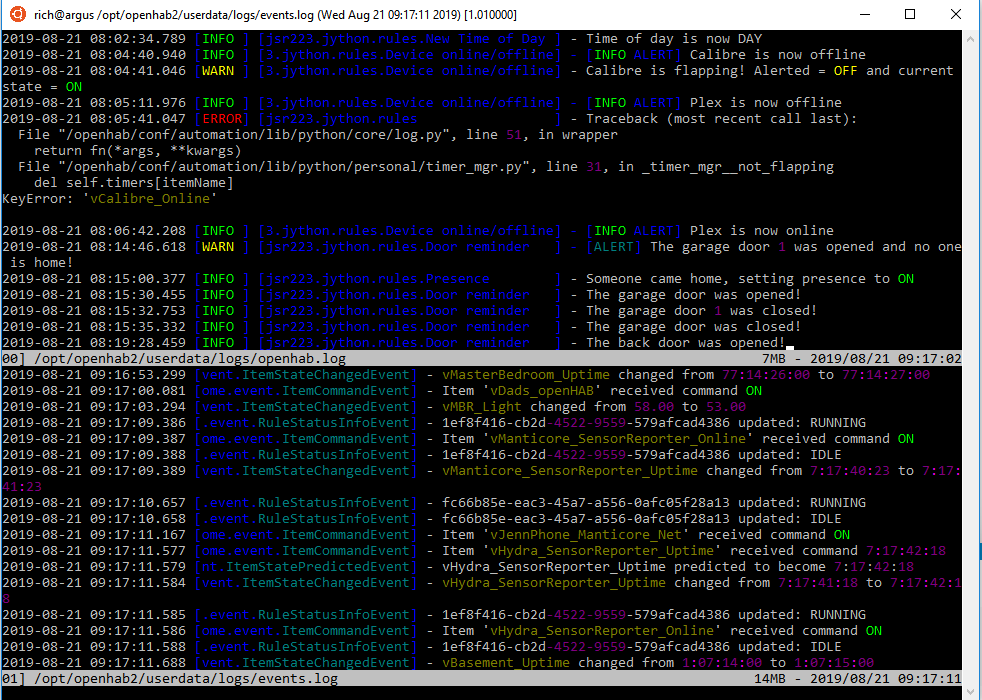982x700 pixels.
Task: Maximize the terminal window
Action: pos(910,15)
